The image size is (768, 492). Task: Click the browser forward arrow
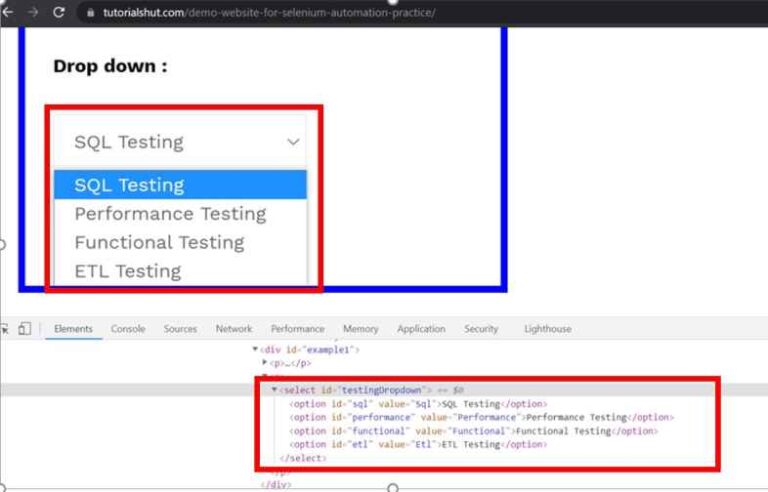coord(33,12)
